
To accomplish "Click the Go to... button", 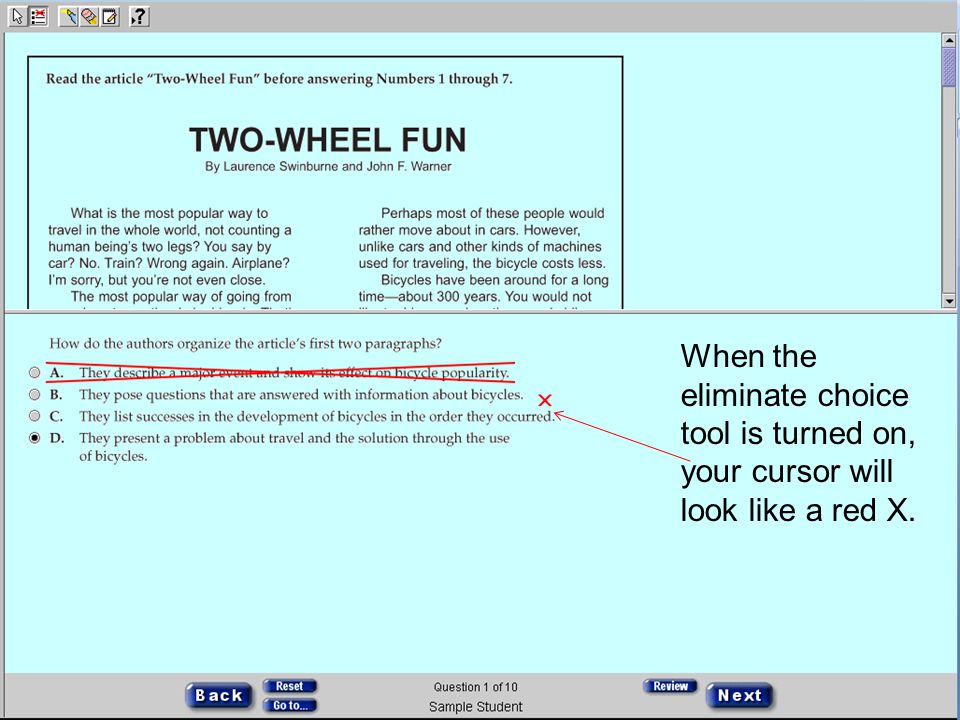I will point(290,705).
